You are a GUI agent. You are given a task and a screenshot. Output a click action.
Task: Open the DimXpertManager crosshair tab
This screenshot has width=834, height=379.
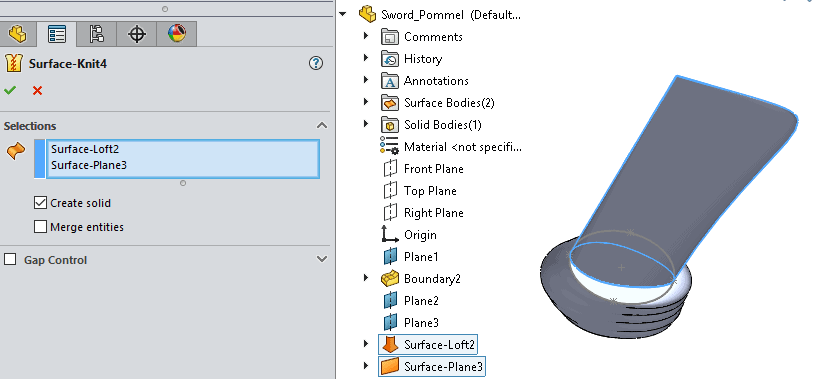(137, 34)
